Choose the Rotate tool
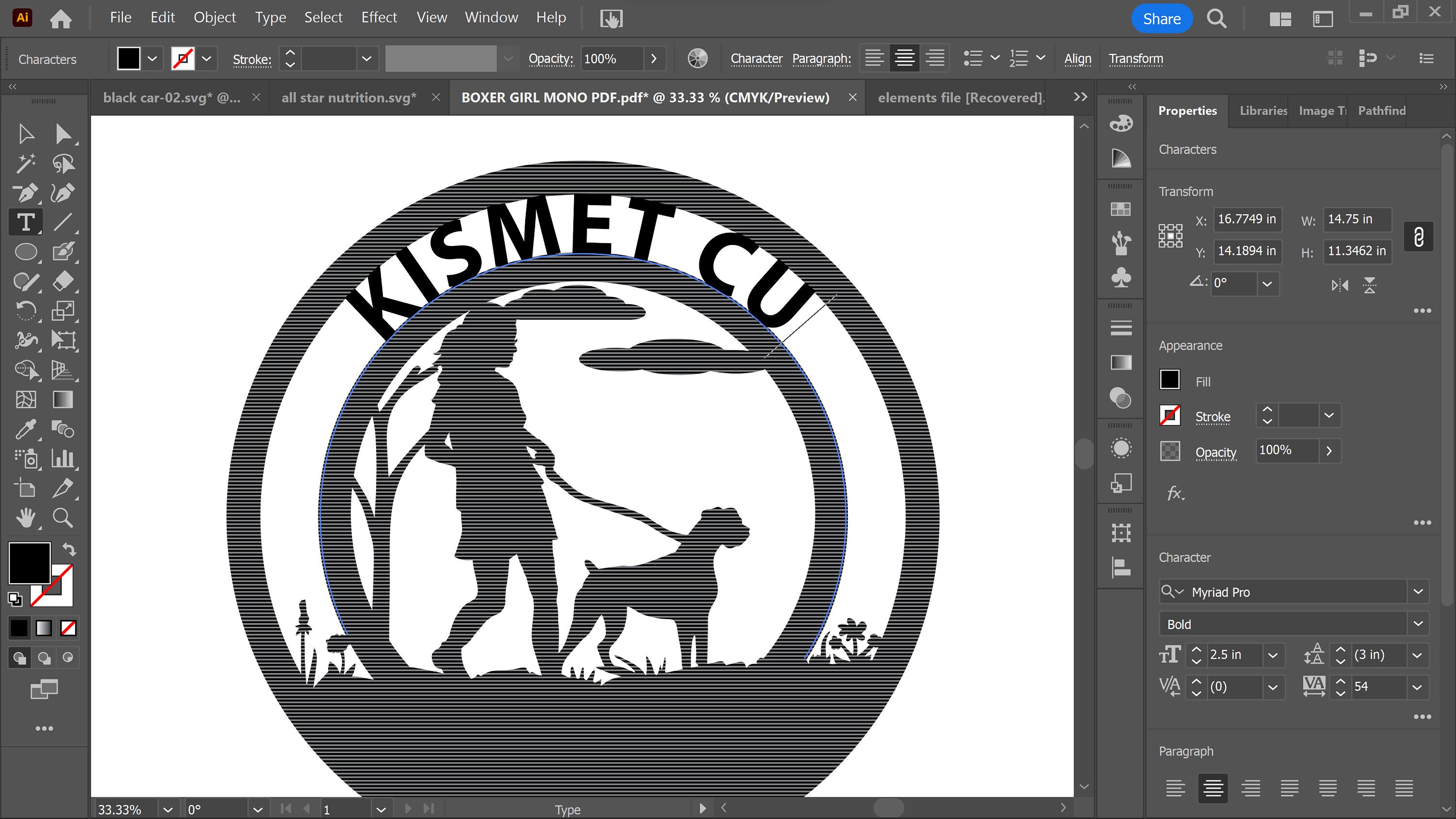Viewport: 1456px width, 819px height. point(26,311)
